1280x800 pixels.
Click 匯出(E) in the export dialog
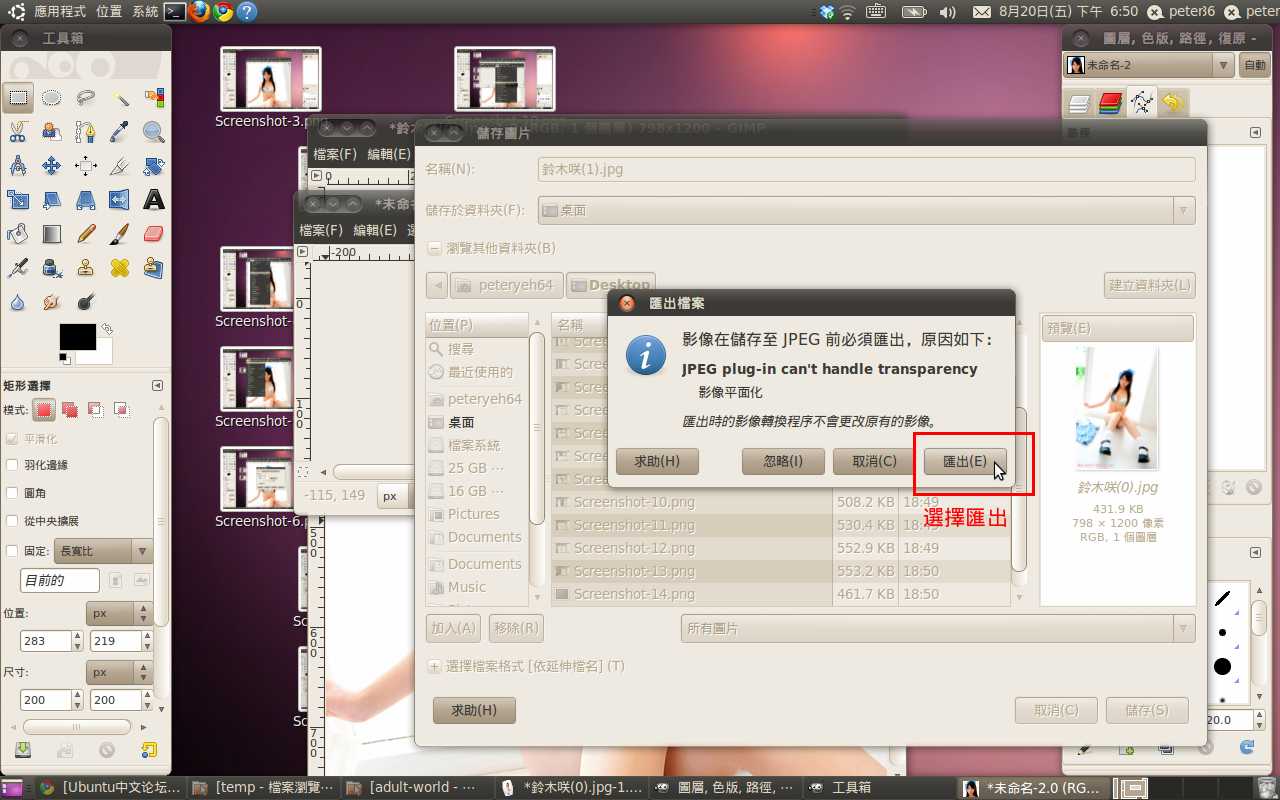pyautogui.click(x=965, y=461)
